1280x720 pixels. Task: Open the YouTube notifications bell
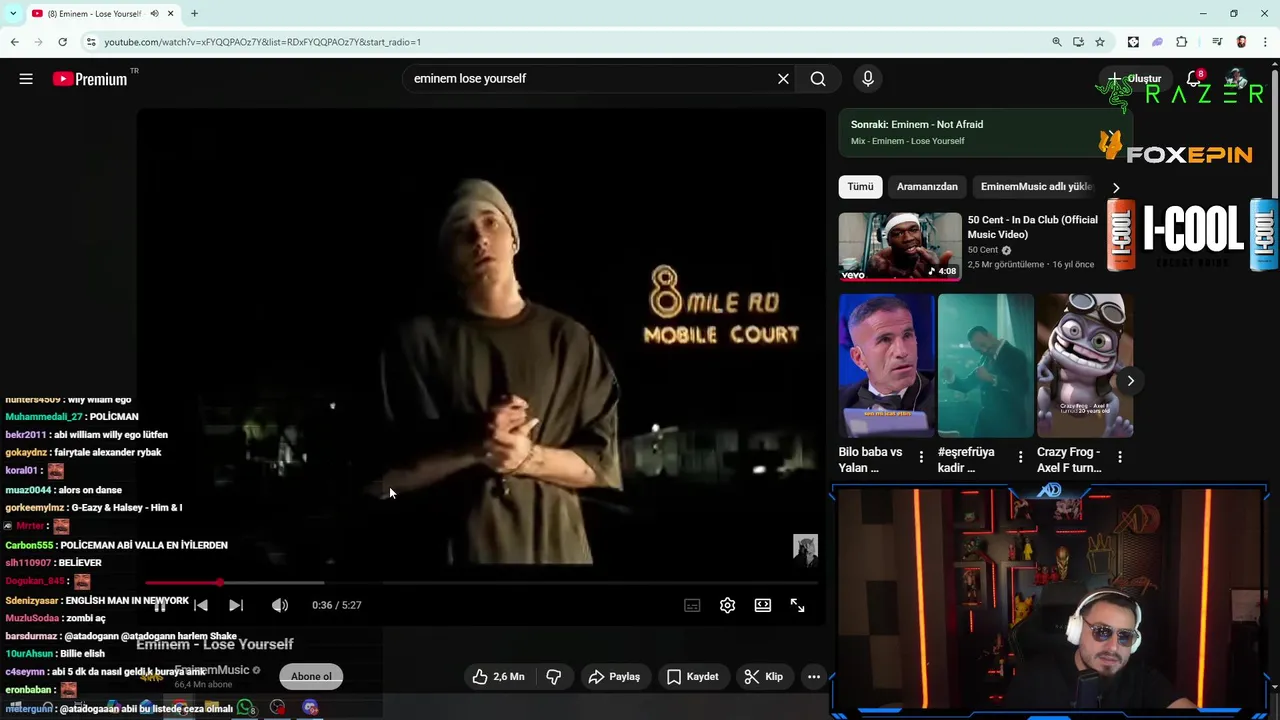(1194, 79)
